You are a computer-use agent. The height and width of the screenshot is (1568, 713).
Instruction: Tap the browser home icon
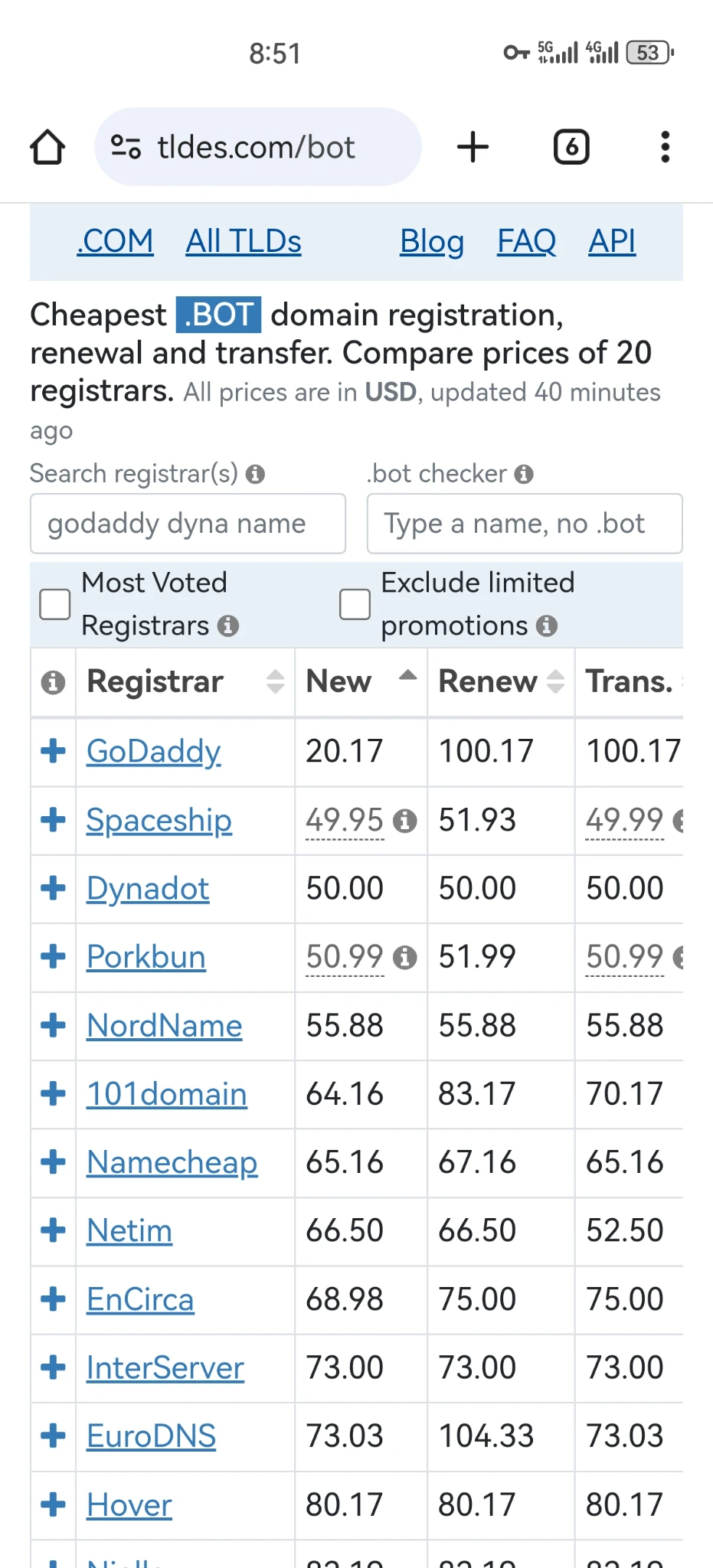47,147
